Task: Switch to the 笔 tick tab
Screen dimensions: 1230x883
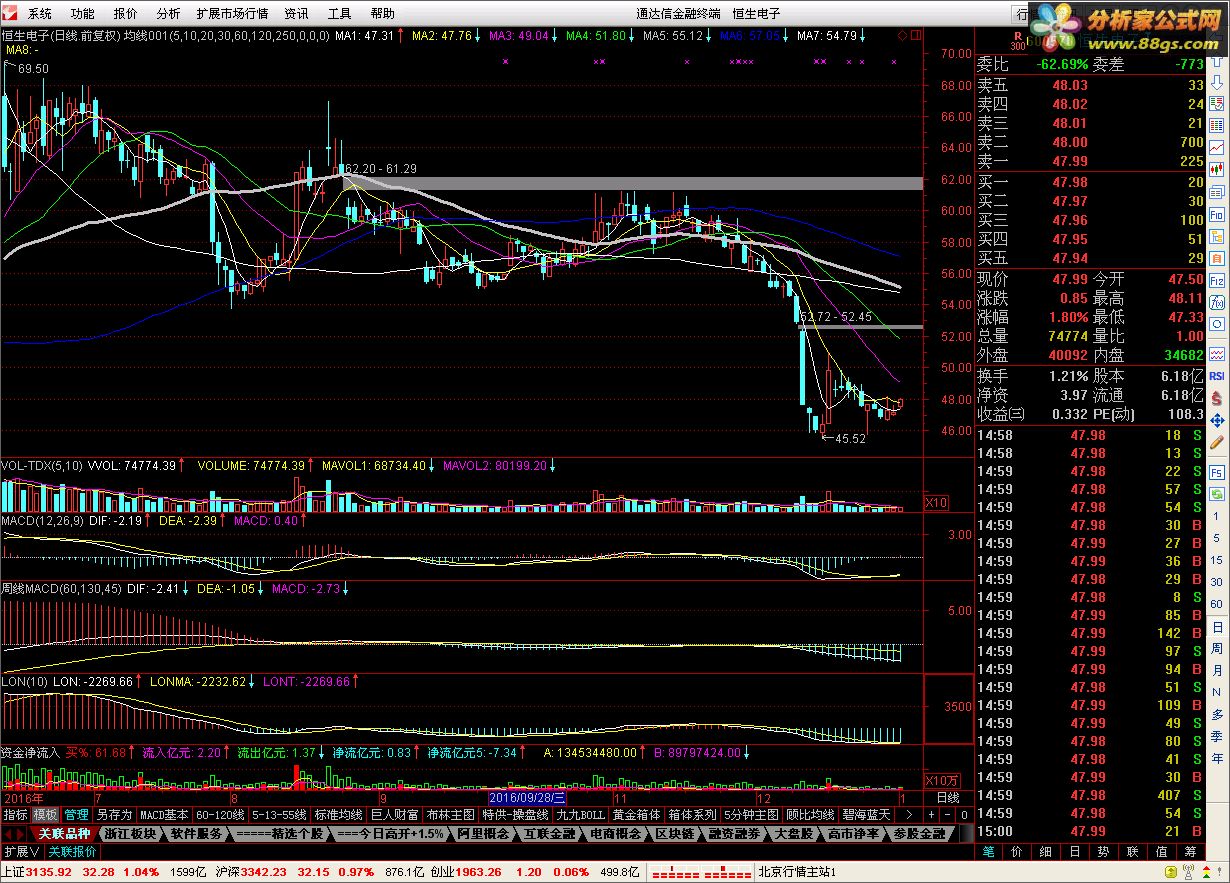Action: (988, 852)
